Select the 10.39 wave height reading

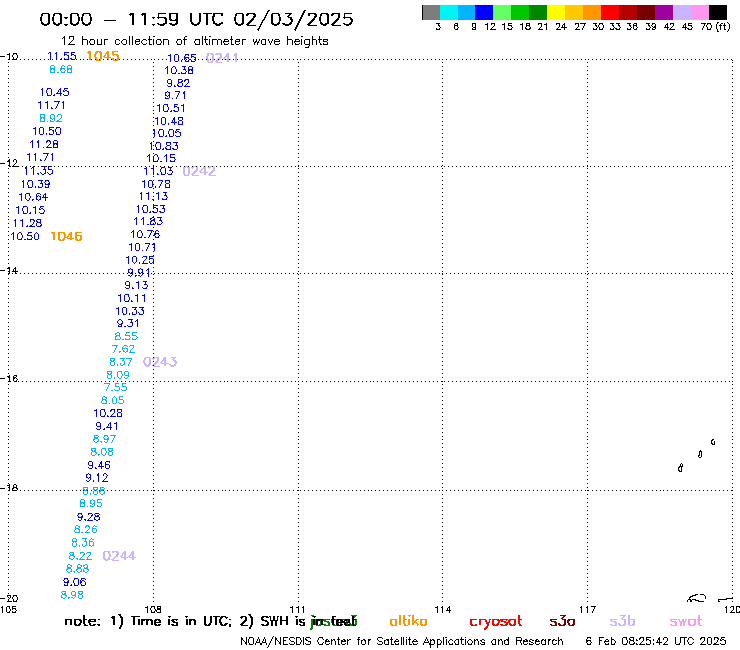click(35, 184)
